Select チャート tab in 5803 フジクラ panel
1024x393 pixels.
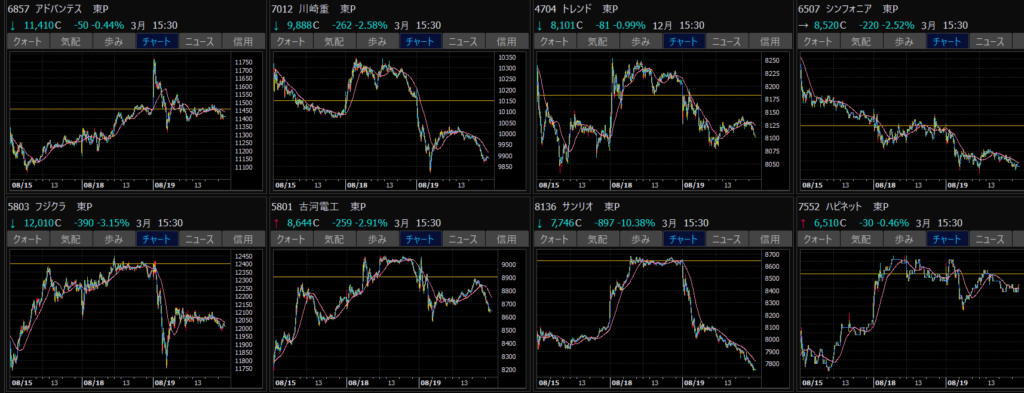coord(157,239)
